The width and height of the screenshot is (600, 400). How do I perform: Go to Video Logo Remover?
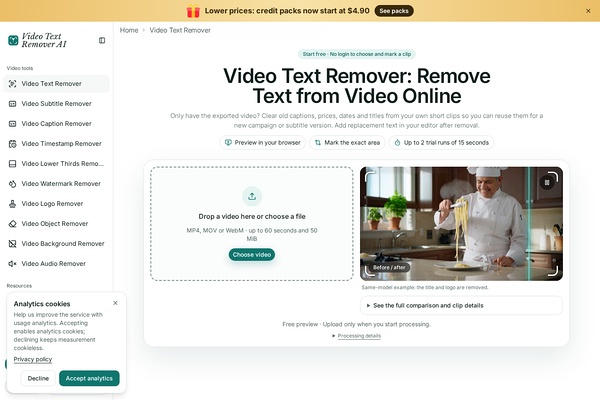pos(56,204)
